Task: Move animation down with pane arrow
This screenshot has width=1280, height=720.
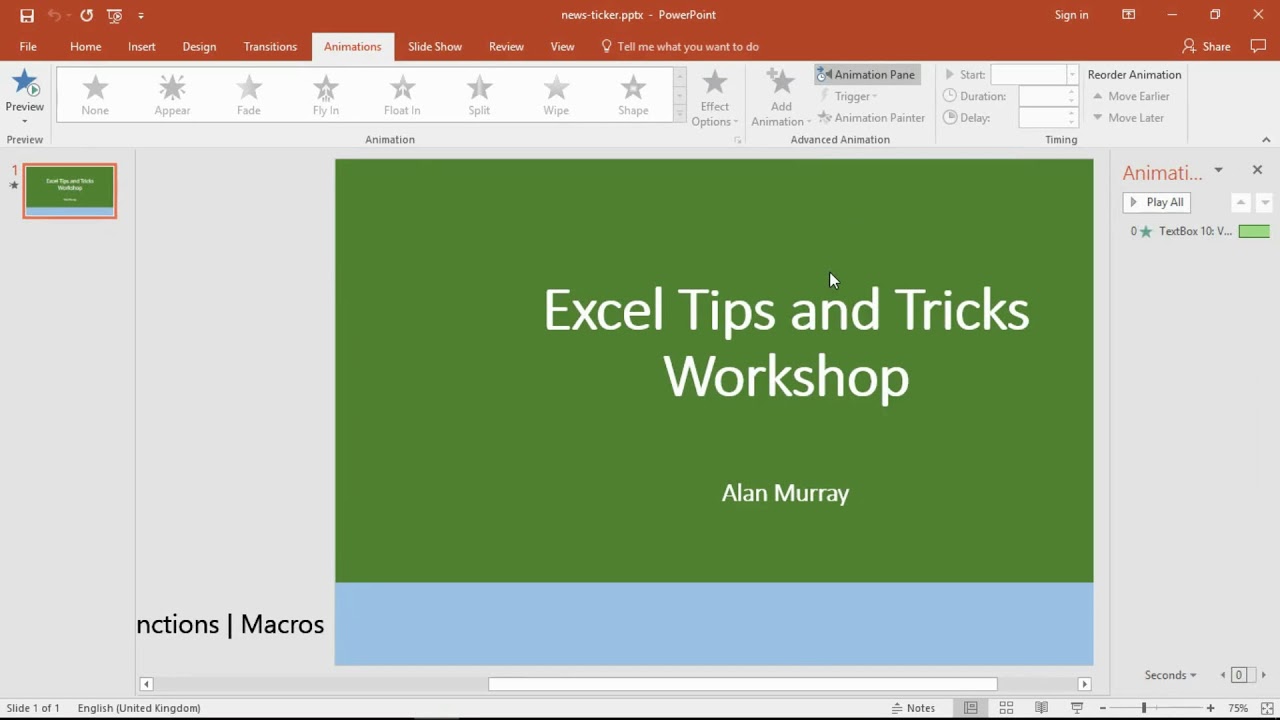Action: [x=1264, y=202]
